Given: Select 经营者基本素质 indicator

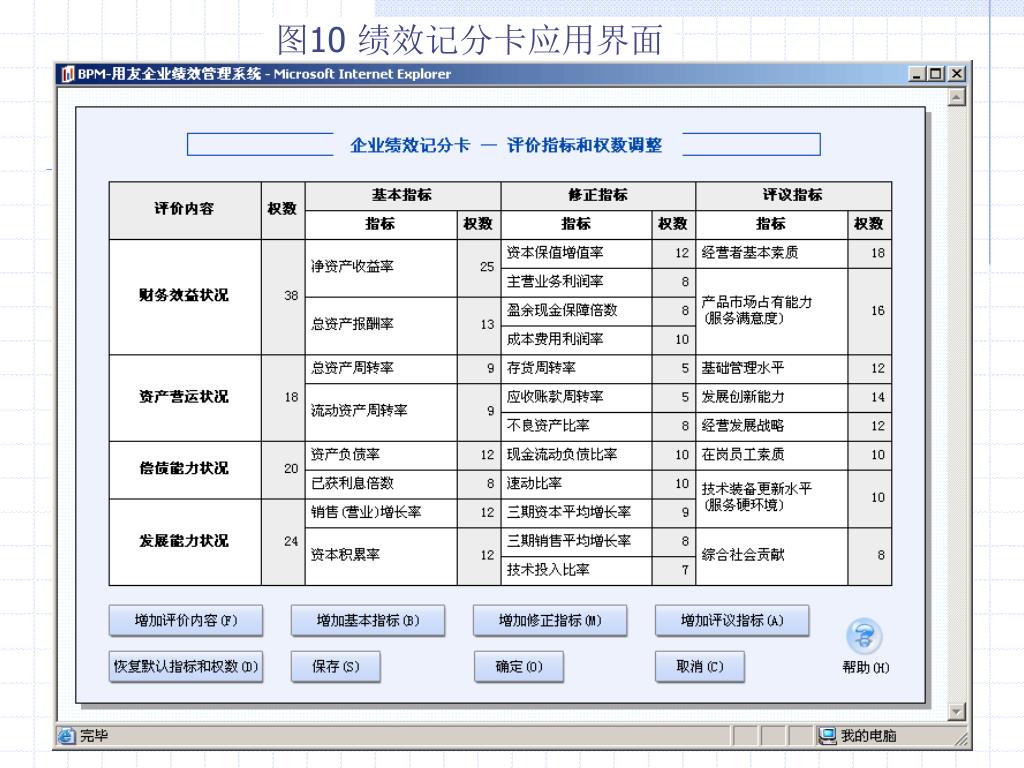Looking at the screenshot, I should [771, 253].
